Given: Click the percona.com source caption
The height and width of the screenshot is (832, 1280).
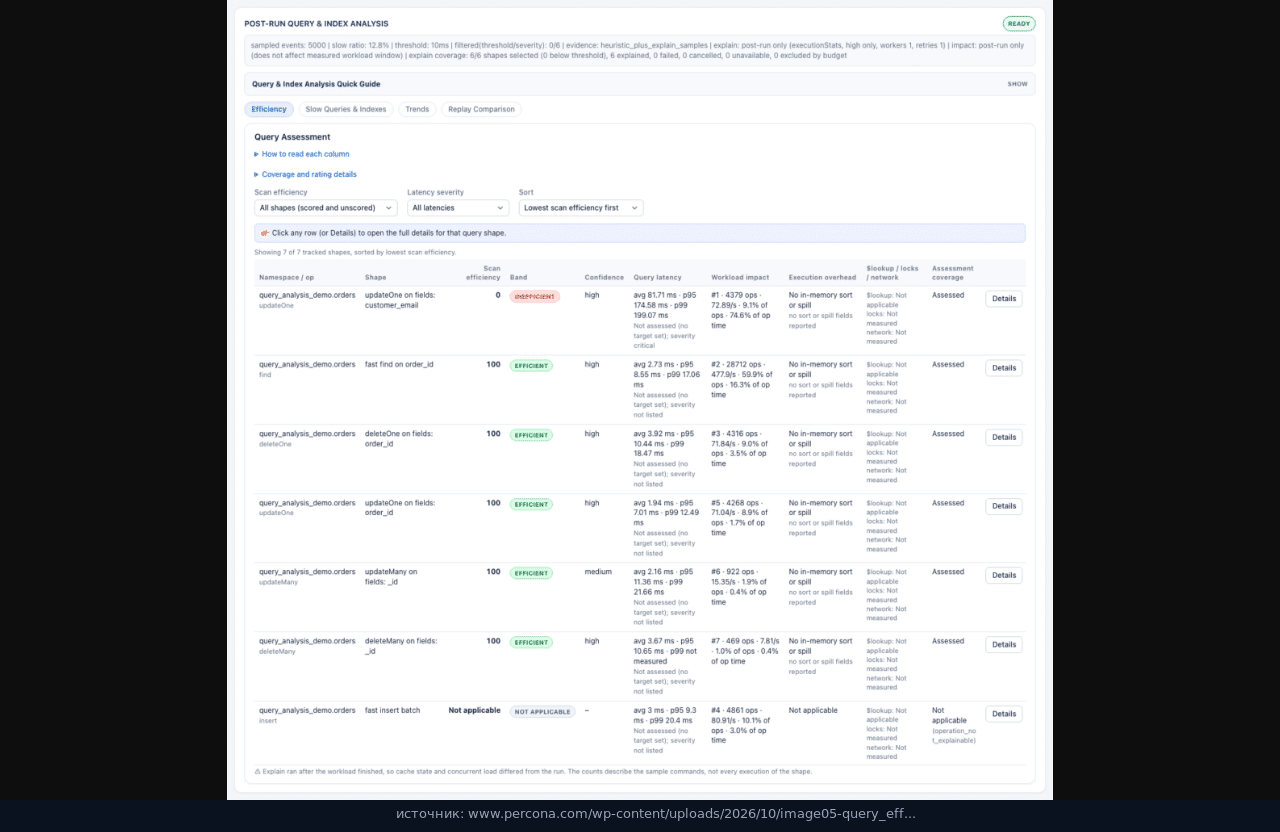Looking at the screenshot, I should click(656, 814).
